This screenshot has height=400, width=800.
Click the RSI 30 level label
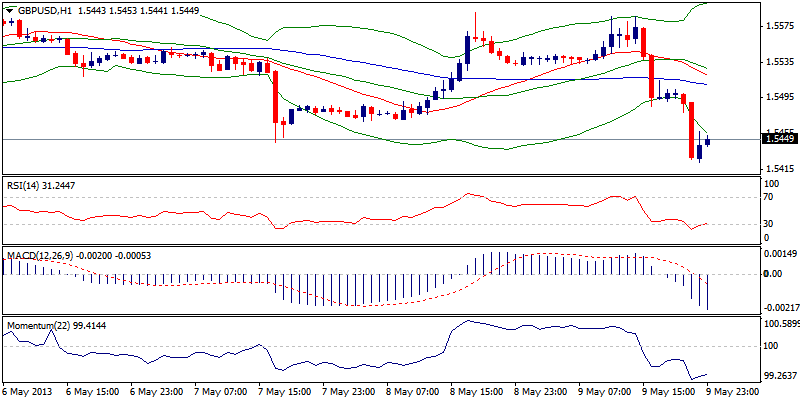click(768, 224)
